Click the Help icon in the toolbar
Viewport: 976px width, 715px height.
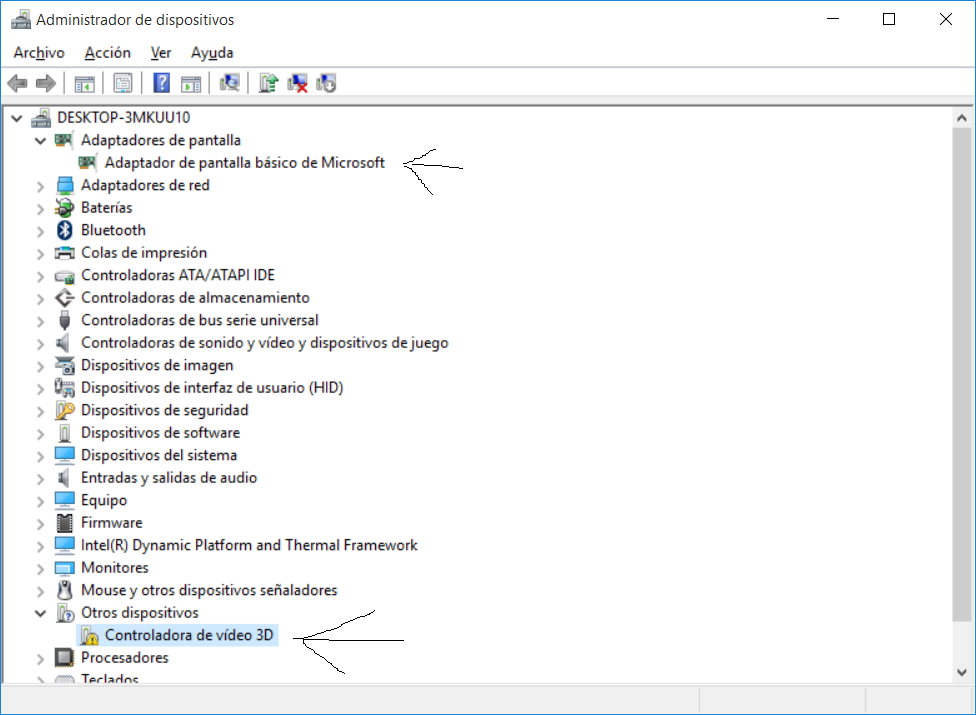(161, 82)
